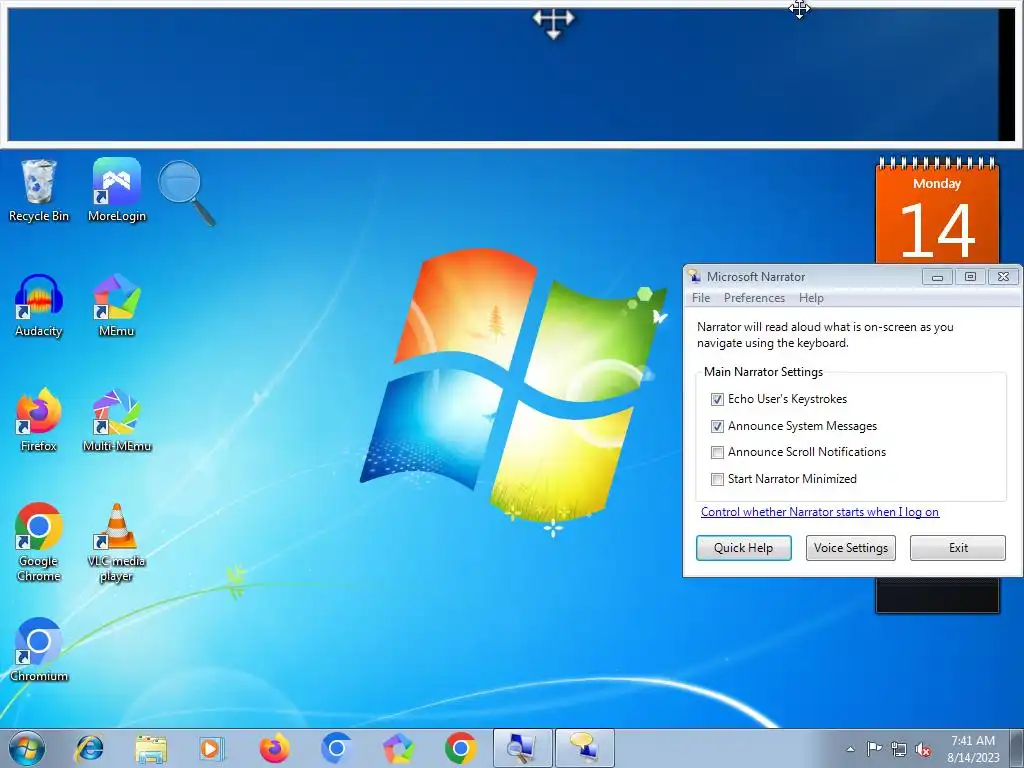This screenshot has height=768, width=1024.
Task: Click the Narrator window title icon
Action: 695,276
